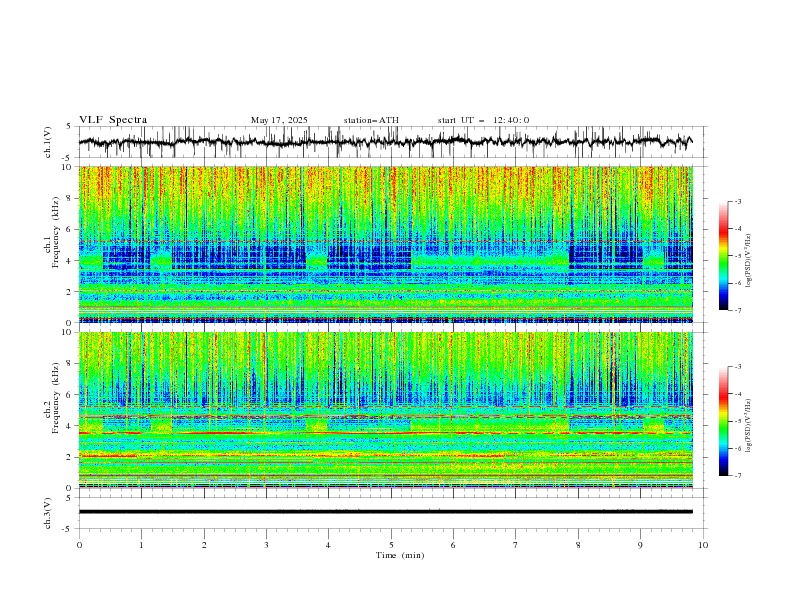Image resolution: width=792 pixels, height=612 pixels.
Task: Click the "6" kHz tick on ch.2 frequency axis
Action: (71, 395)
